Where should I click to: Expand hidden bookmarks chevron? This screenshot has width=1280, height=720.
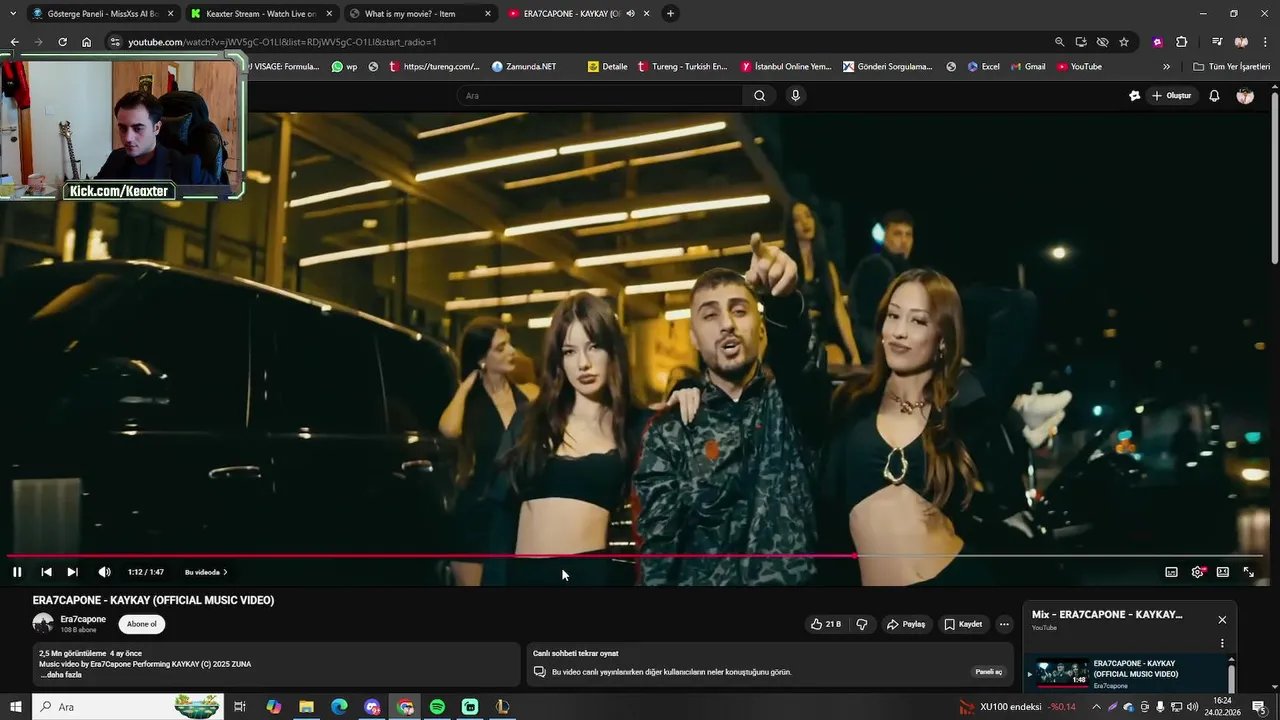point(1166,67)
